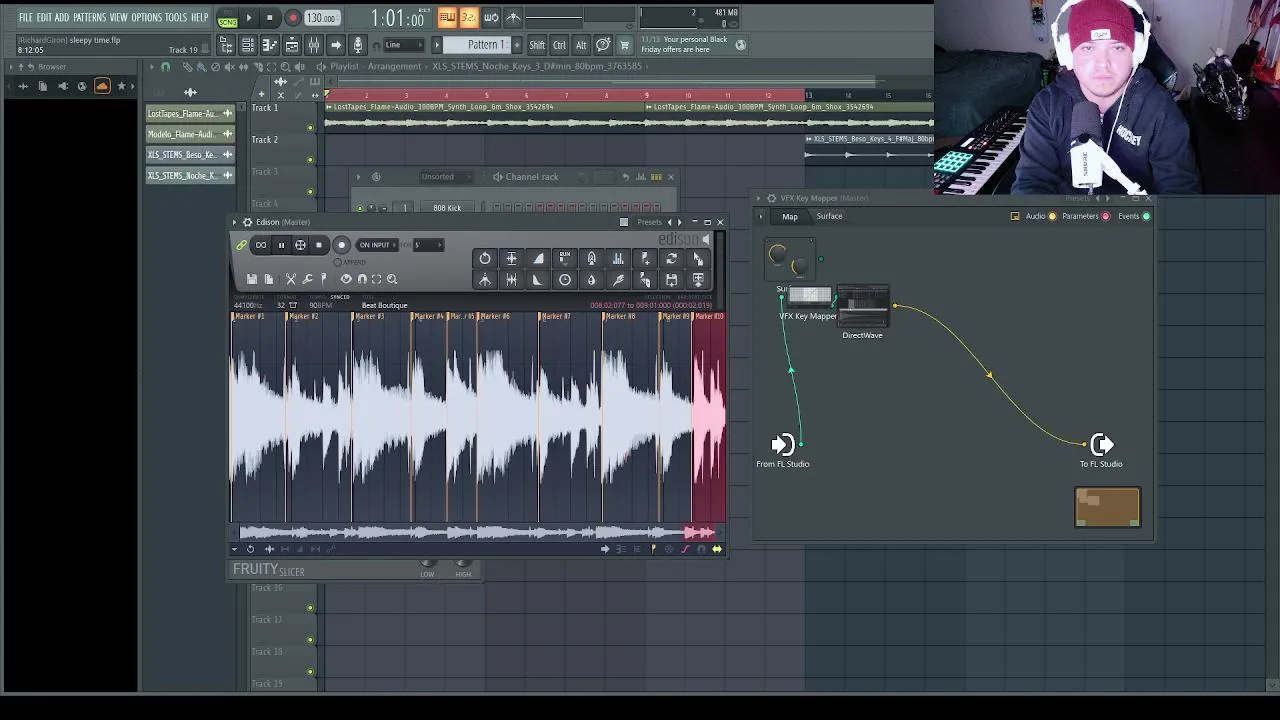Open Edison's record duration 5' dropdown
The height and width of the screenshot is (720, 1280).
pos(428,245)
